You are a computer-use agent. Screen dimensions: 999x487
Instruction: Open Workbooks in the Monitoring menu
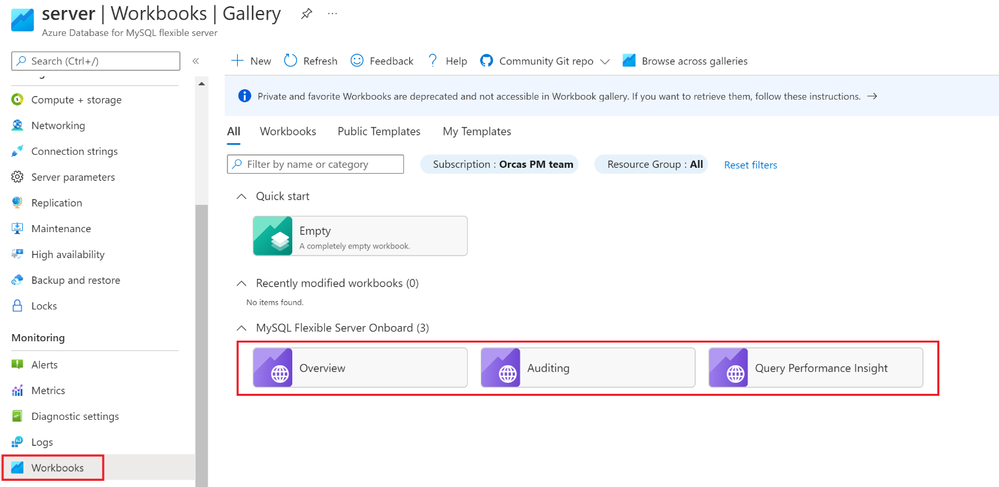tap(97, 468)
